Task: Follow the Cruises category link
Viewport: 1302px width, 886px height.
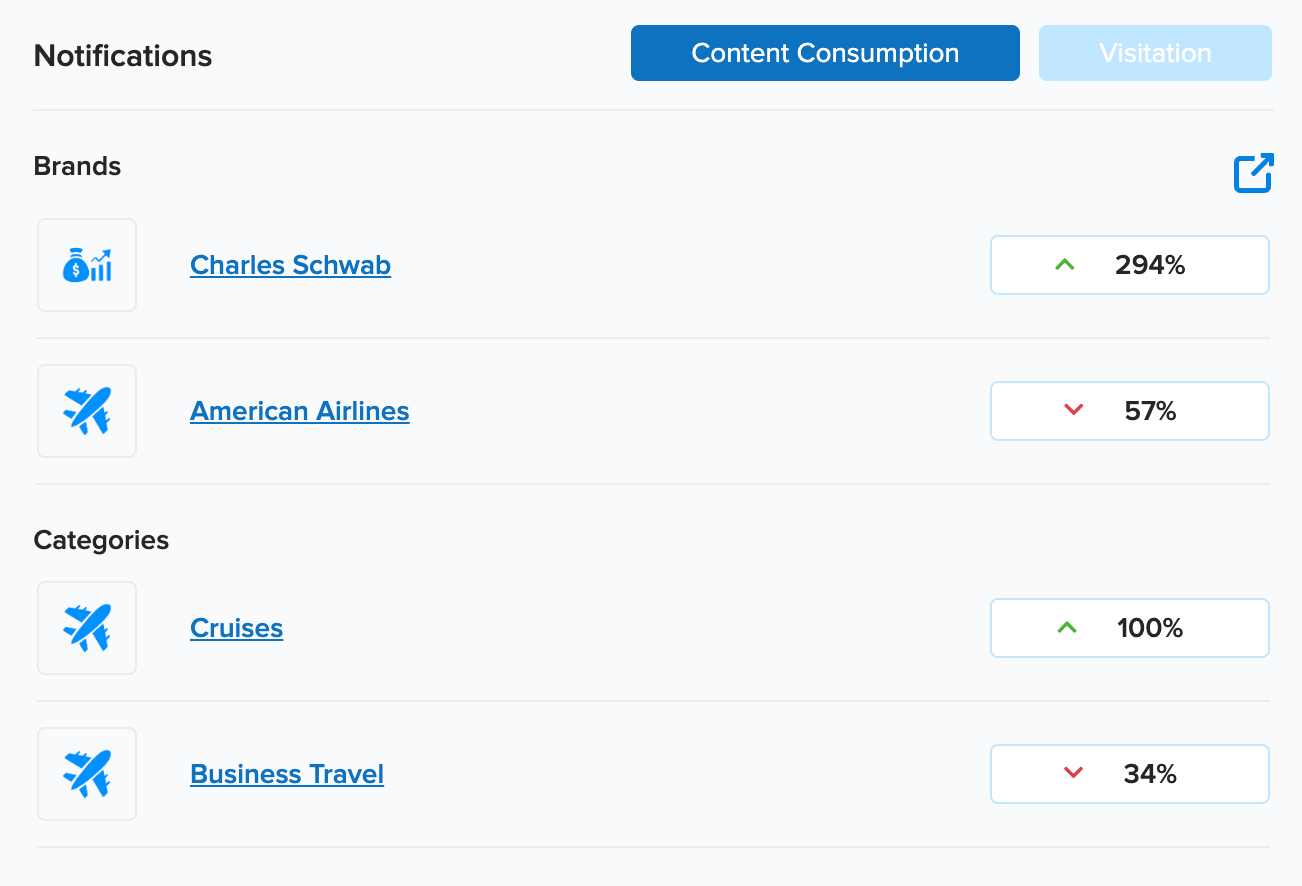Action: (236, 628)
